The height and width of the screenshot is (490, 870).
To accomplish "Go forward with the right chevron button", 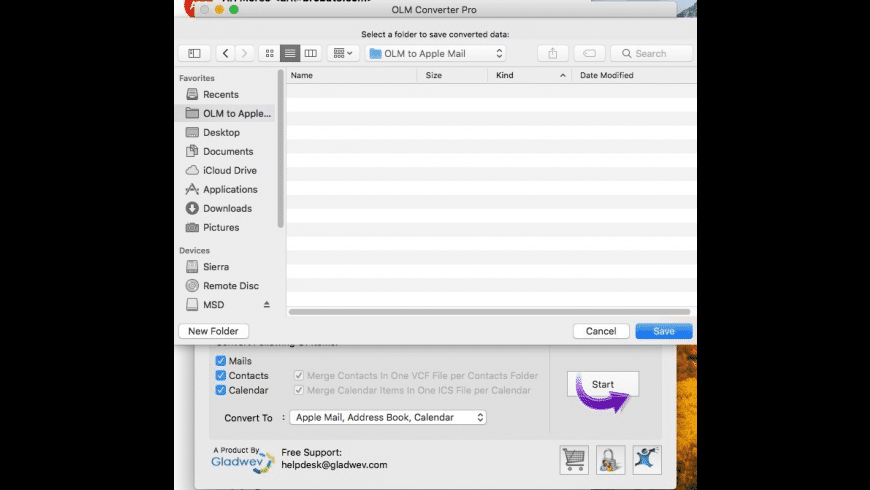I will pyautogui.click(x=244, y=53).
